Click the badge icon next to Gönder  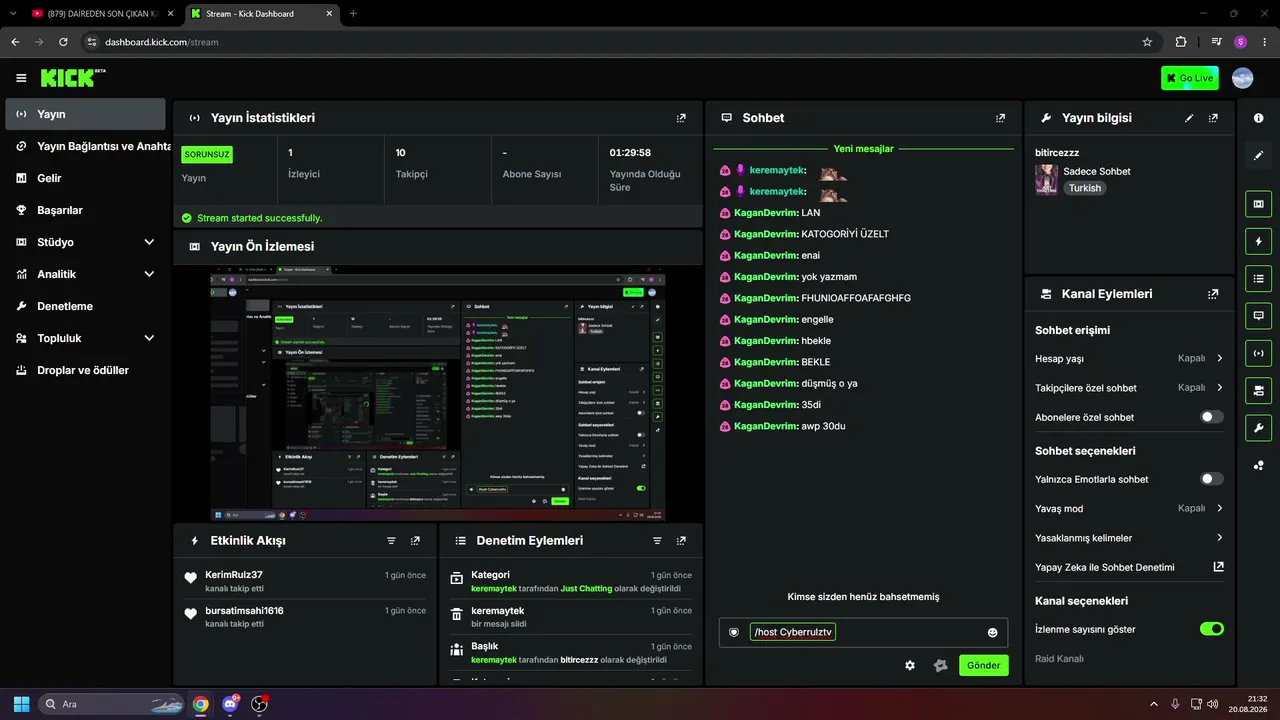pyautogui.click(x=940, y=665)
